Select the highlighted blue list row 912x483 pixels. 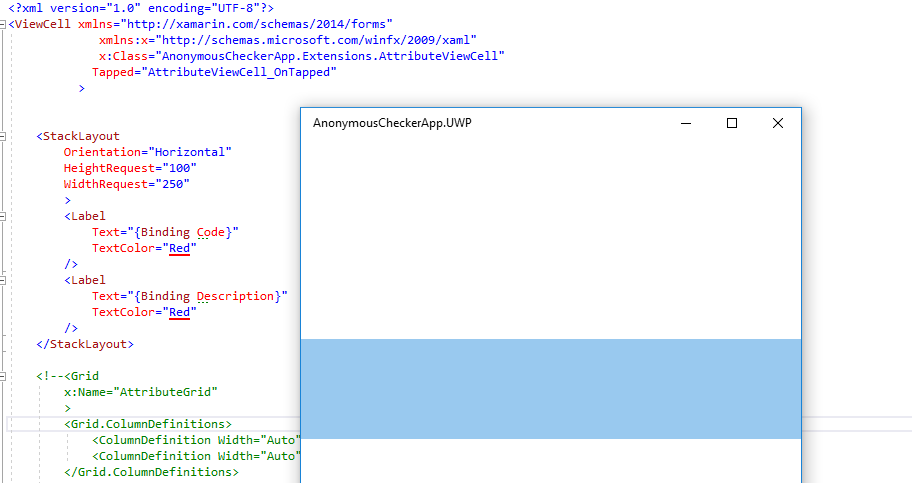click(x=551, y=389)
